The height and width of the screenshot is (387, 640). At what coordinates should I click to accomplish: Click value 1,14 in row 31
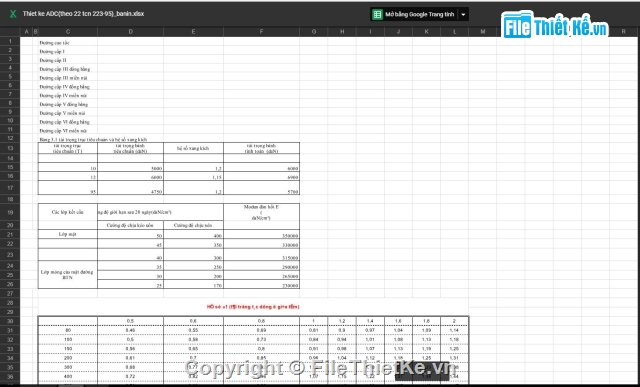(455, 330)
